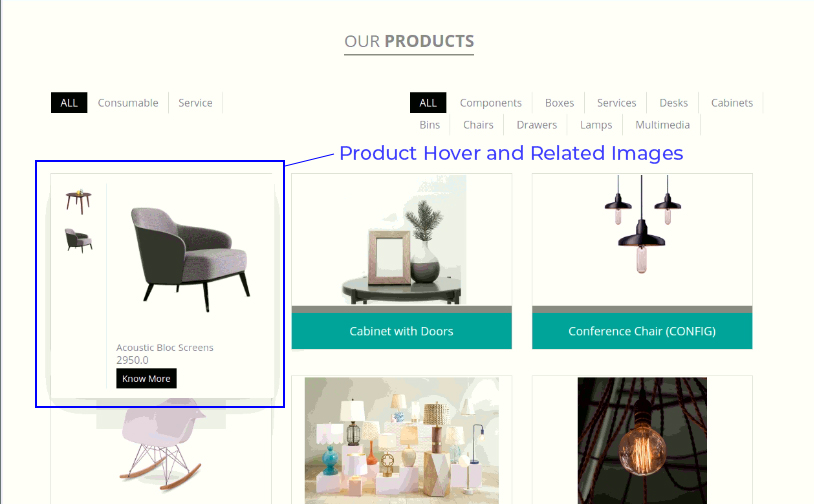The image size is (814, 504).
Task: Show the Lamps category
Action: point(596,125)
